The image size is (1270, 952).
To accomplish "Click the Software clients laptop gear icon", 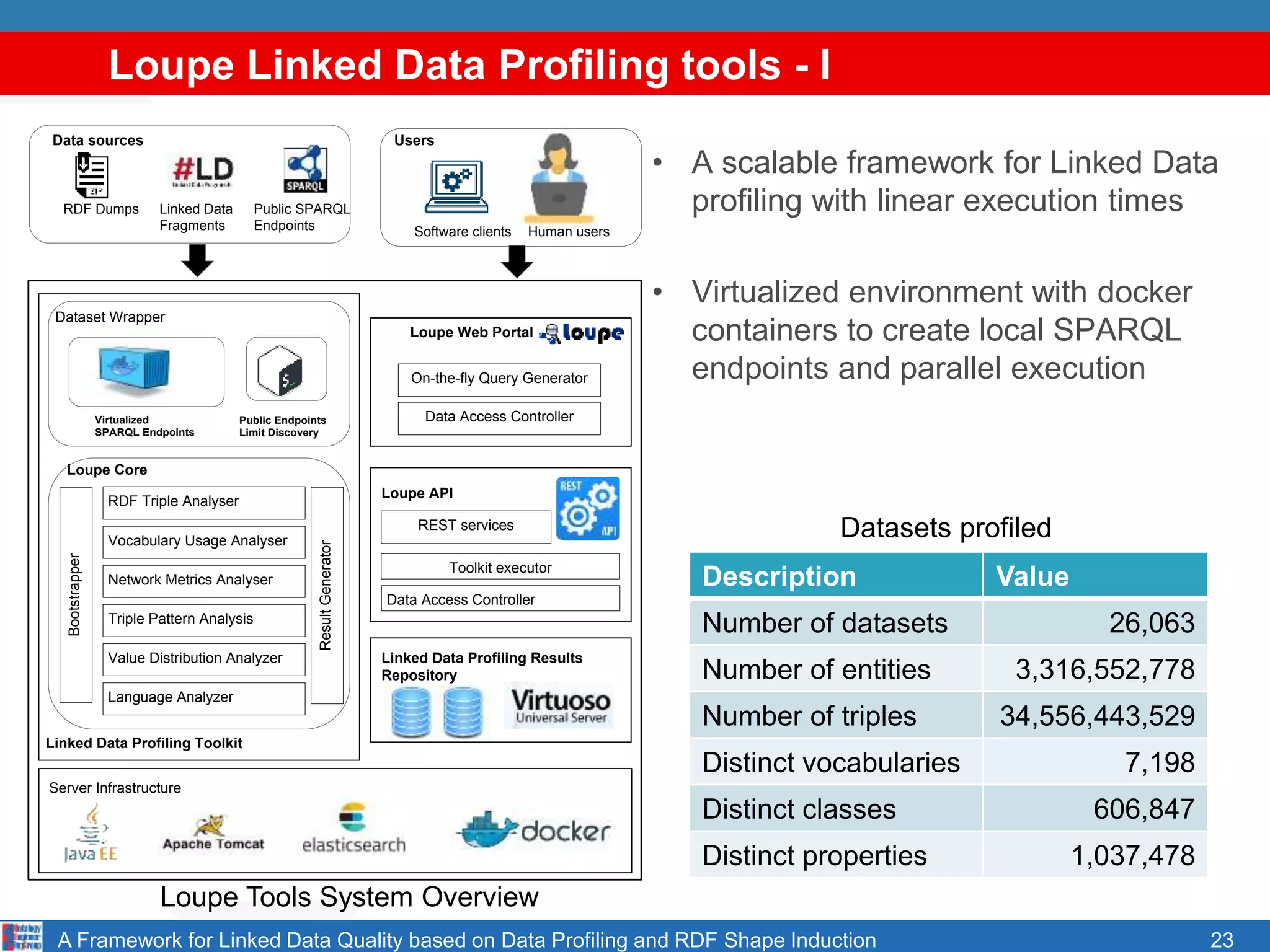I will [x=457, y=187].
